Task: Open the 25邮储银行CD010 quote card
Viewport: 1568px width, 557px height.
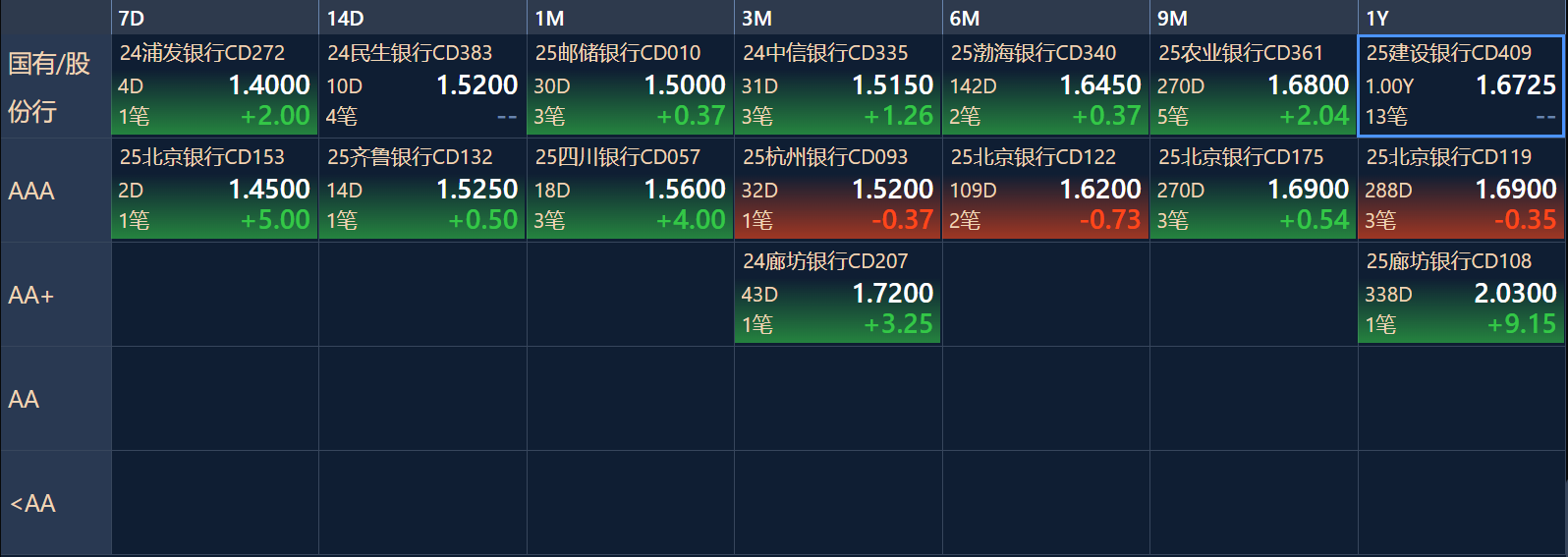Action: click(x=630, y=85)
